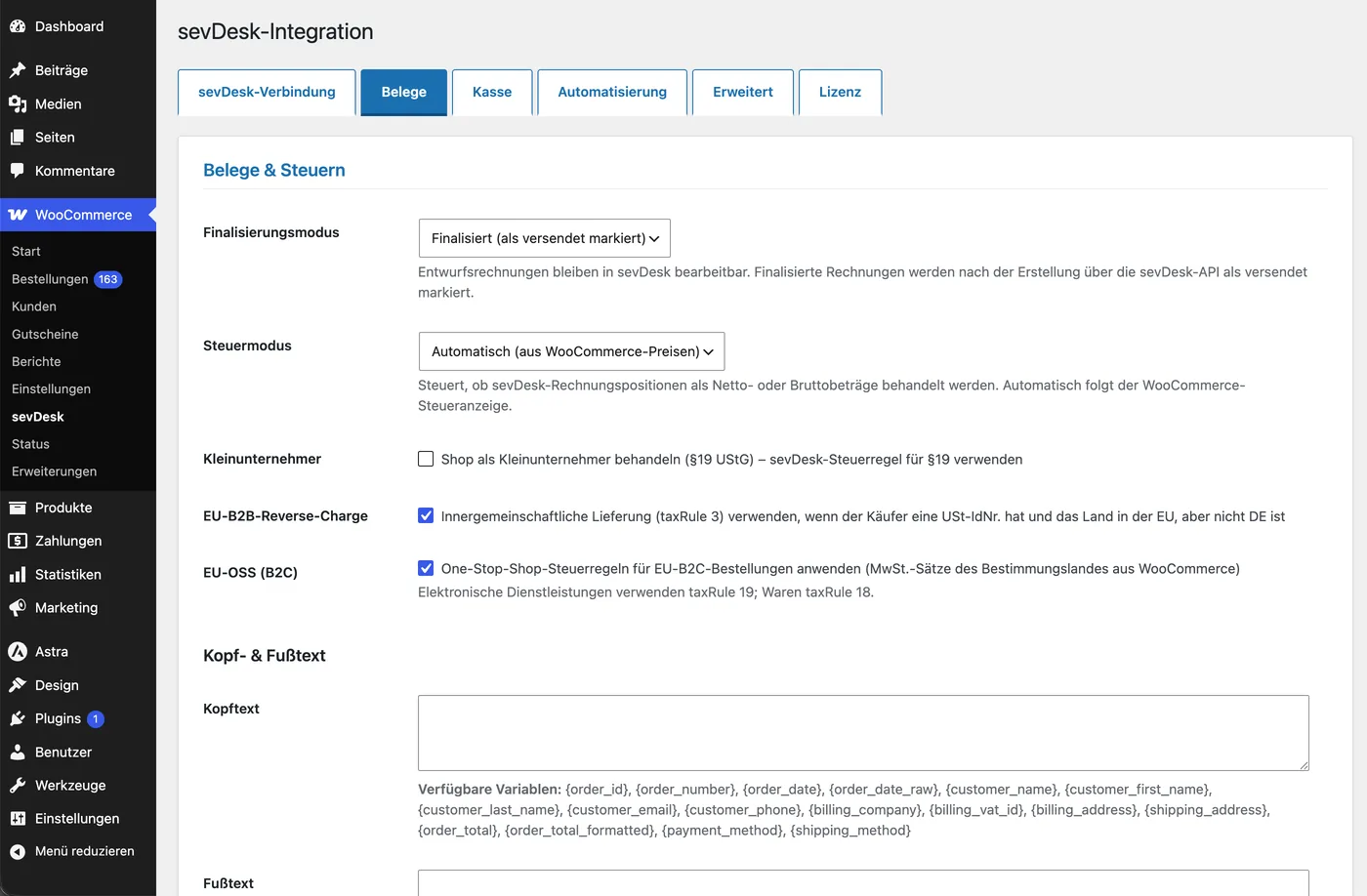Open the Gutscheine submenu link
Screen dimensions: 1367x896
coord(45,334)
